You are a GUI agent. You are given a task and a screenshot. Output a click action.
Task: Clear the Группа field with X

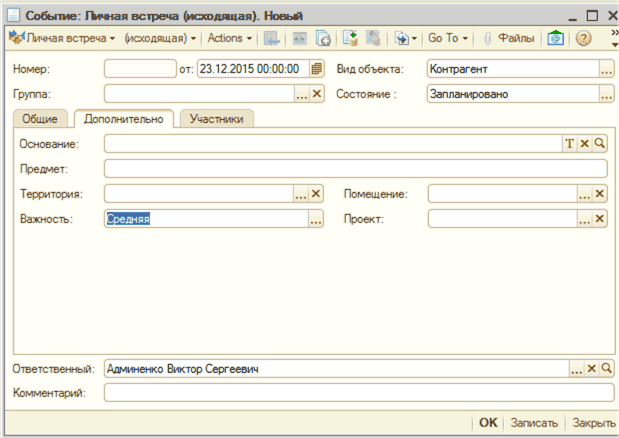click(x=317, y=94)
